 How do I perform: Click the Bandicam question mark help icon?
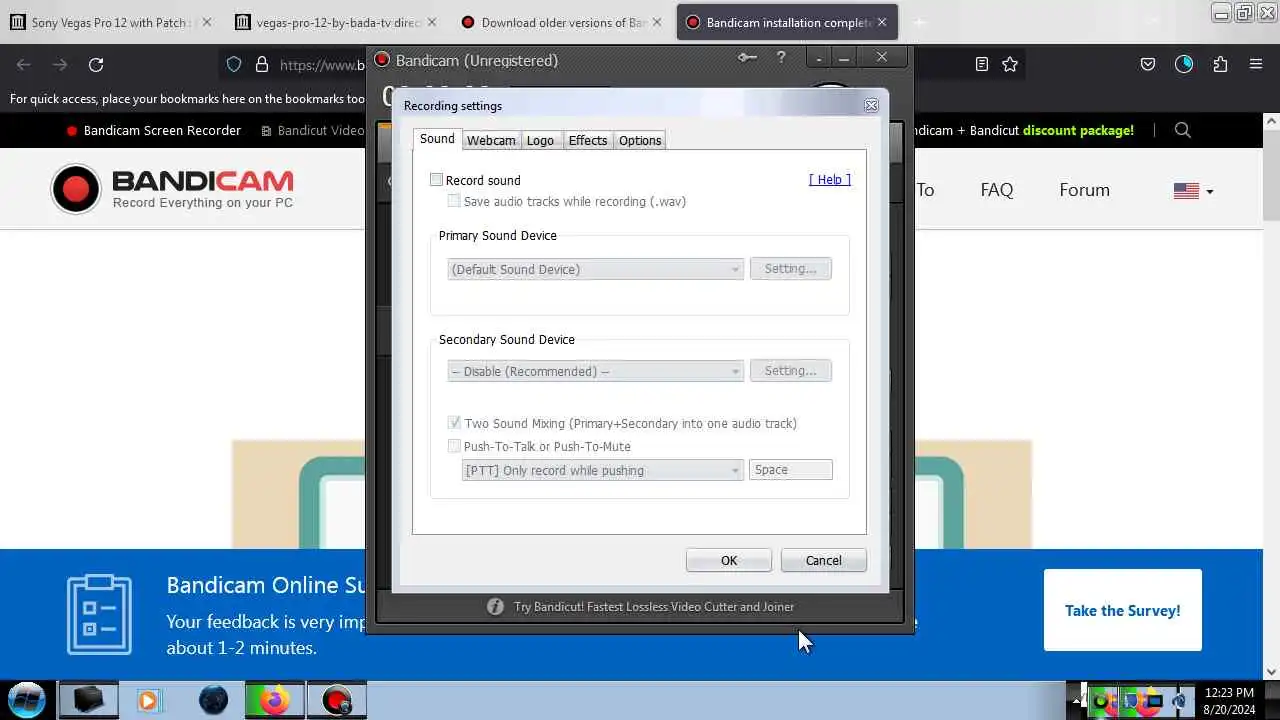pyautogui.click(x=781, y=58)
